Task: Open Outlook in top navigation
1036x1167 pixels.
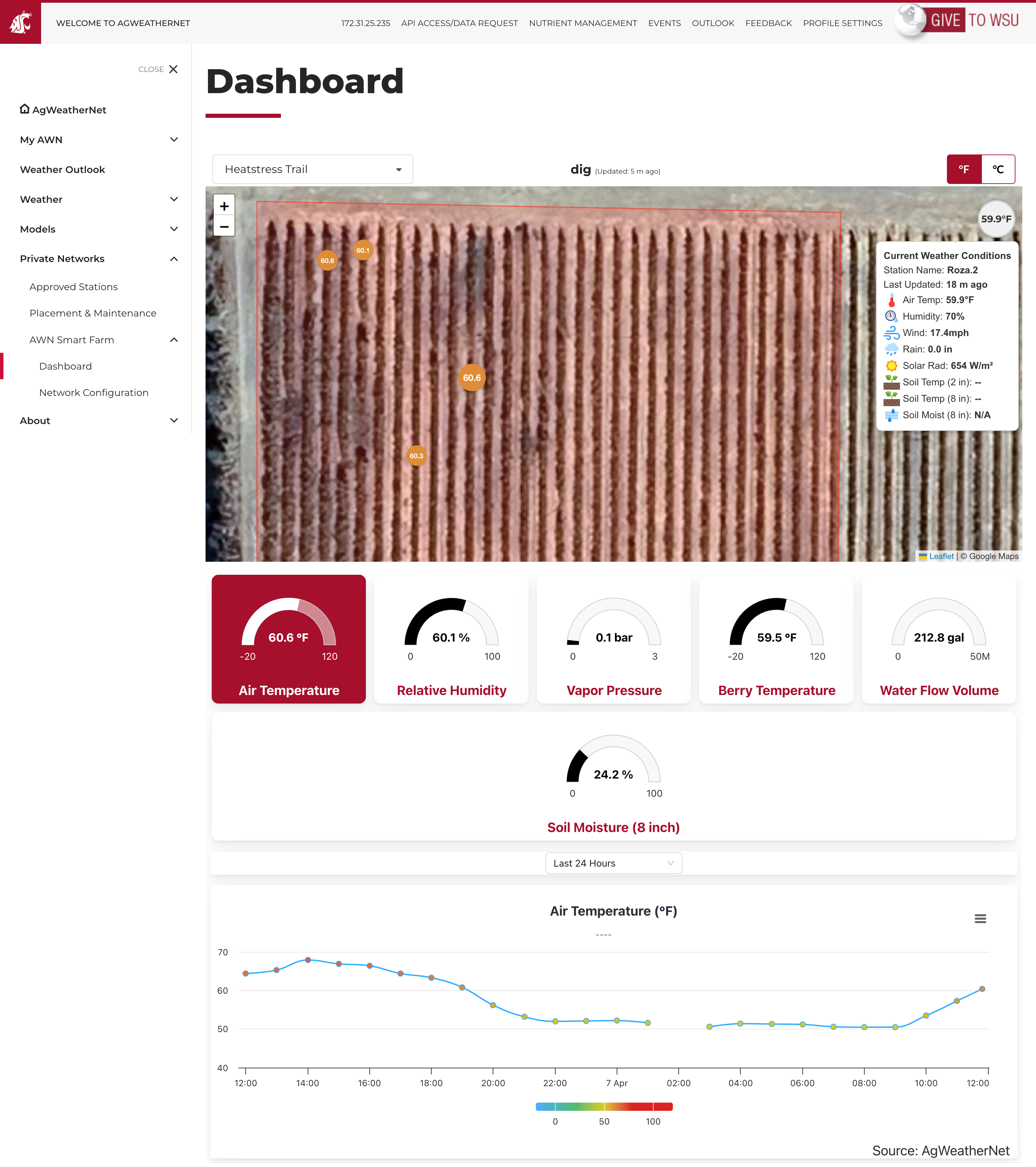Action: click(713, 23)
